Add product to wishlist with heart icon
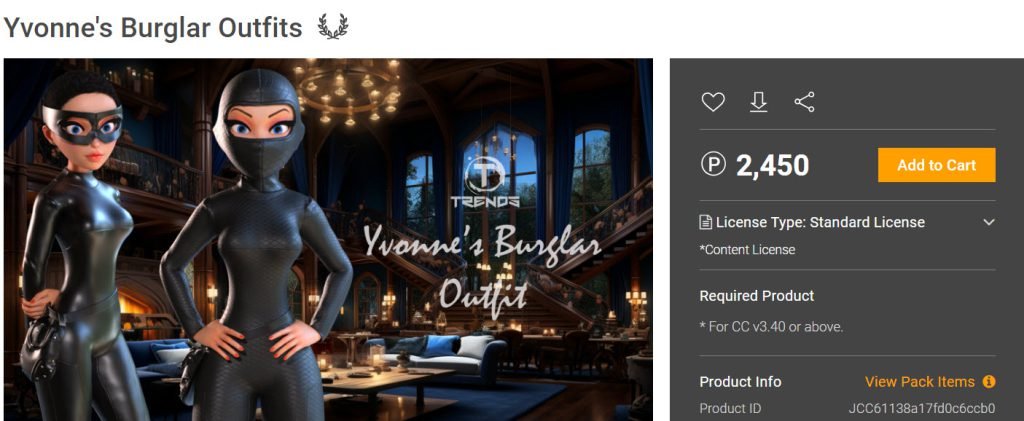The width and height of the screenshot is (1024, 421). [x=712, y=102]
